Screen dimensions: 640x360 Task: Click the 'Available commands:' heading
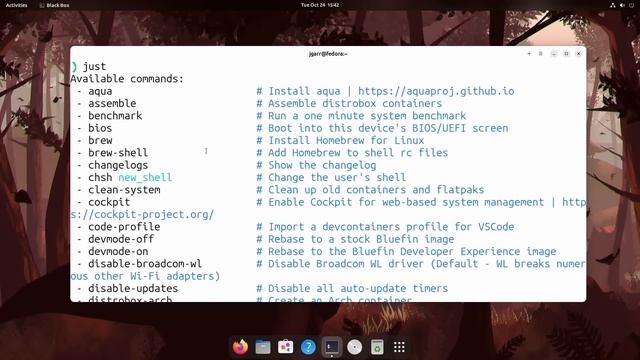[127, 78]
